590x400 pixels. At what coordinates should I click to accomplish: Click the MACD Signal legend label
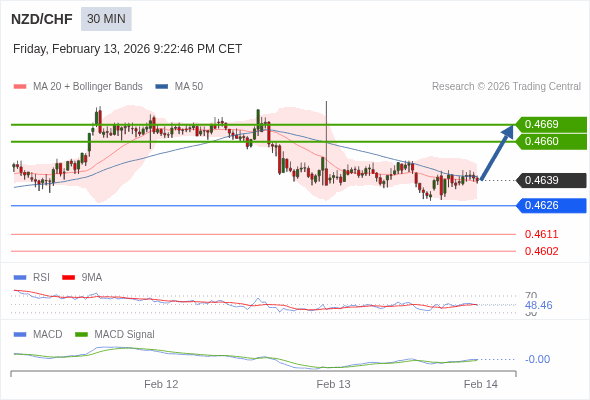pos(125,335)
